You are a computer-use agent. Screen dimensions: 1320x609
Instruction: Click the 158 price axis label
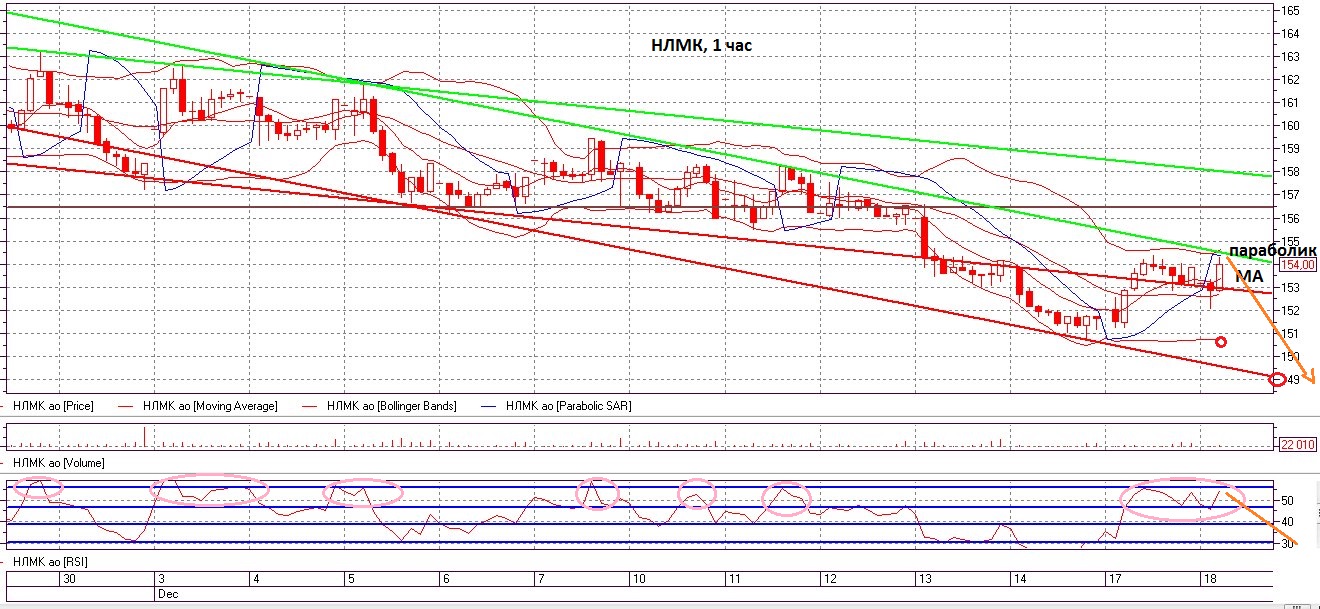point(1290,172)
